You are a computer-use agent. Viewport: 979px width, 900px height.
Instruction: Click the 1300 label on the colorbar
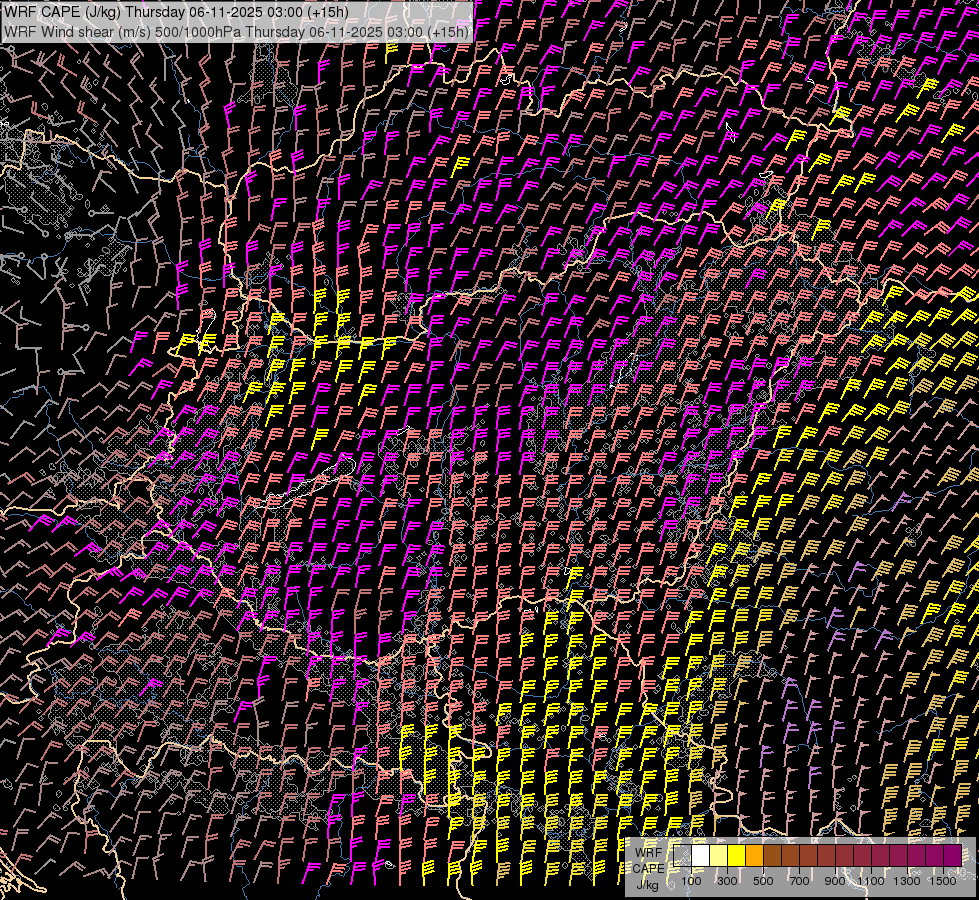click(x=907, y=881)
